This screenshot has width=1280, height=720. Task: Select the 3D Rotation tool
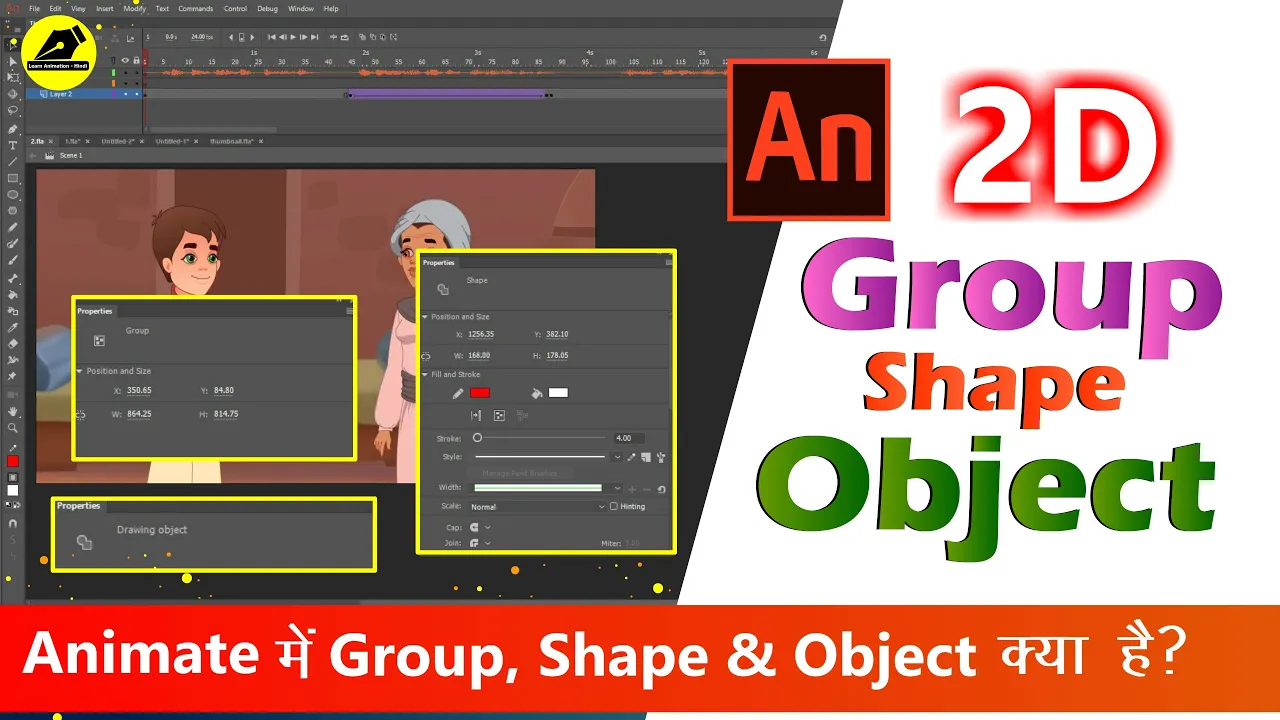[x=13, y=94]
